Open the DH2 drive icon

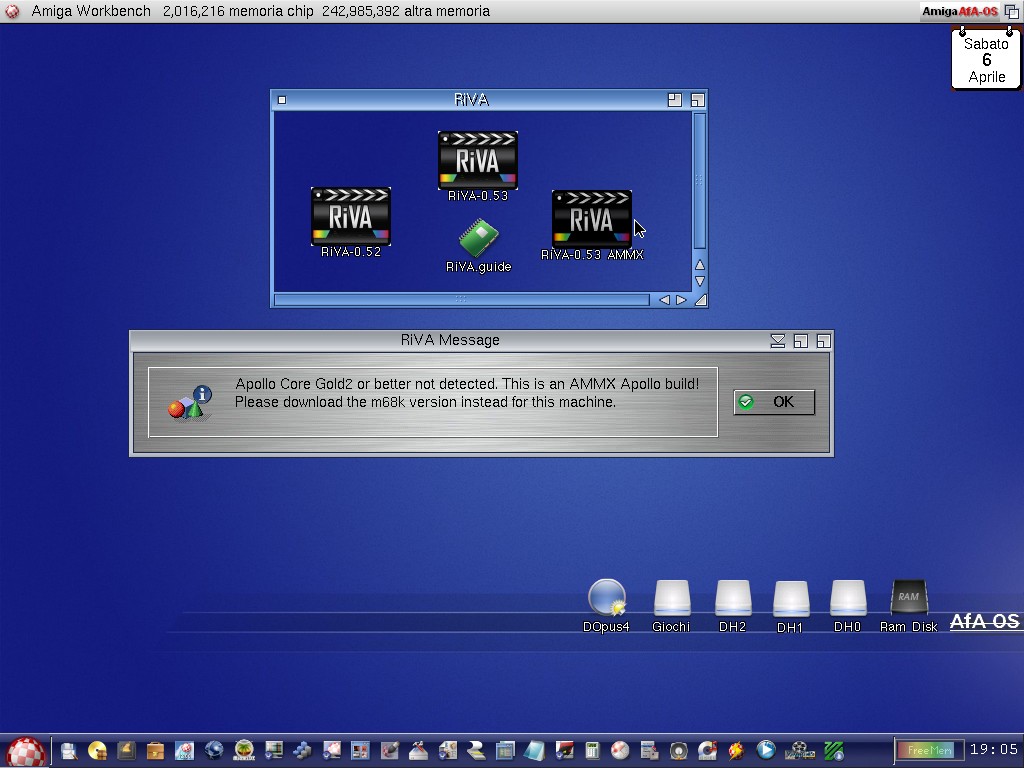click(x=732, y=599)
